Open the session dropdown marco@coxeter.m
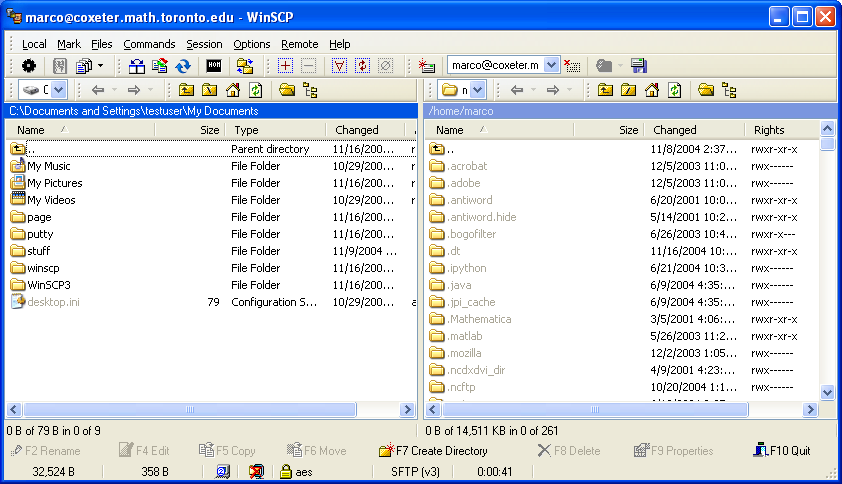Screen dimensions: 842x484 pyautogui.click(x=551, y=66)
